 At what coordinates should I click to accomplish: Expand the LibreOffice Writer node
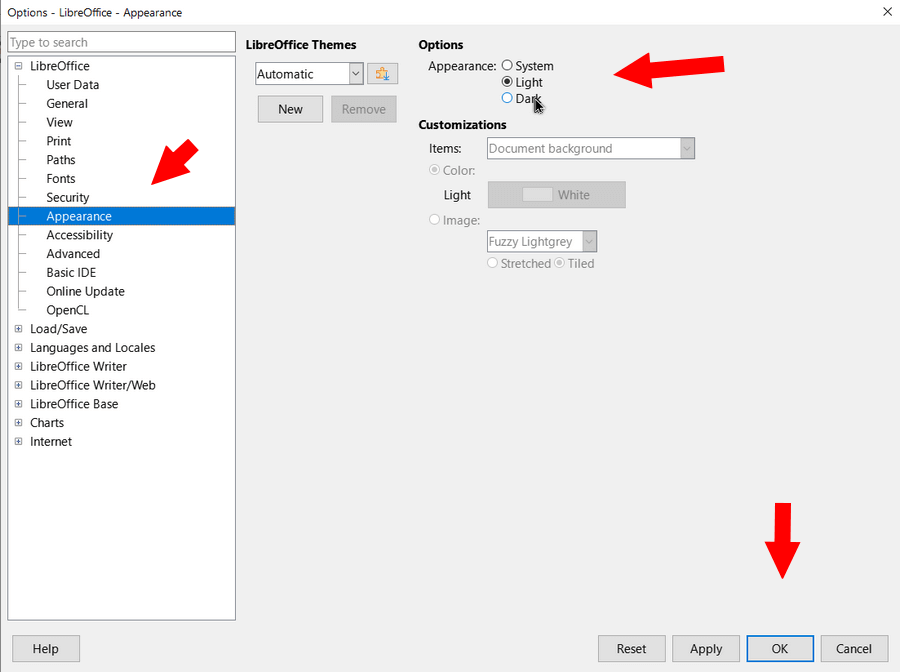coord(18,366)
